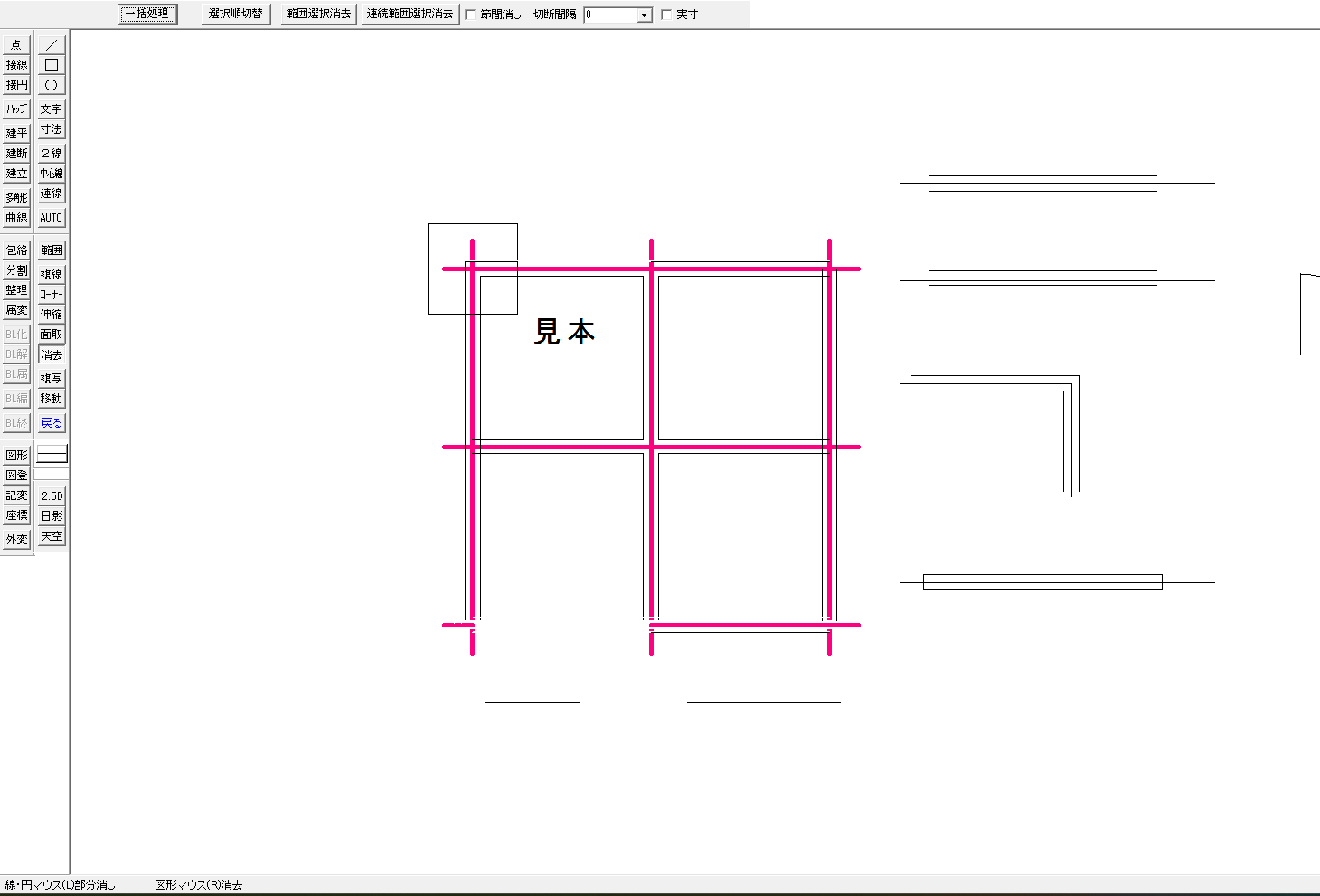Open the line type preview button
This screenshot has height=896, width=1320.
click(x=52, y=455)
